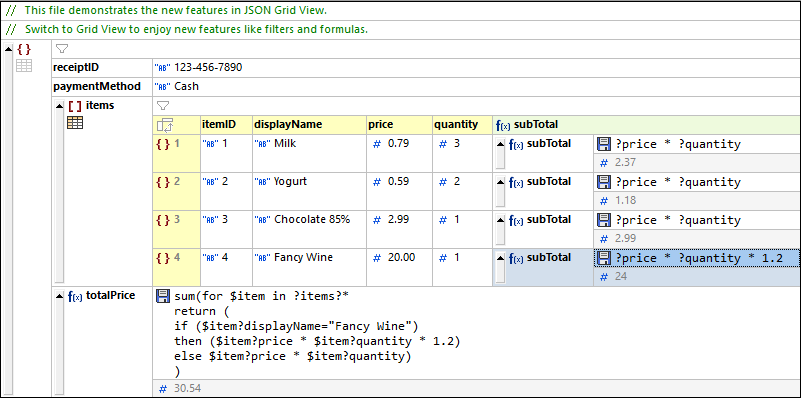The height and width of the screenshot is (398, 801).
Task: Click object braces icon of row 3
Action: pyautogui.click(x=163, y=220)
